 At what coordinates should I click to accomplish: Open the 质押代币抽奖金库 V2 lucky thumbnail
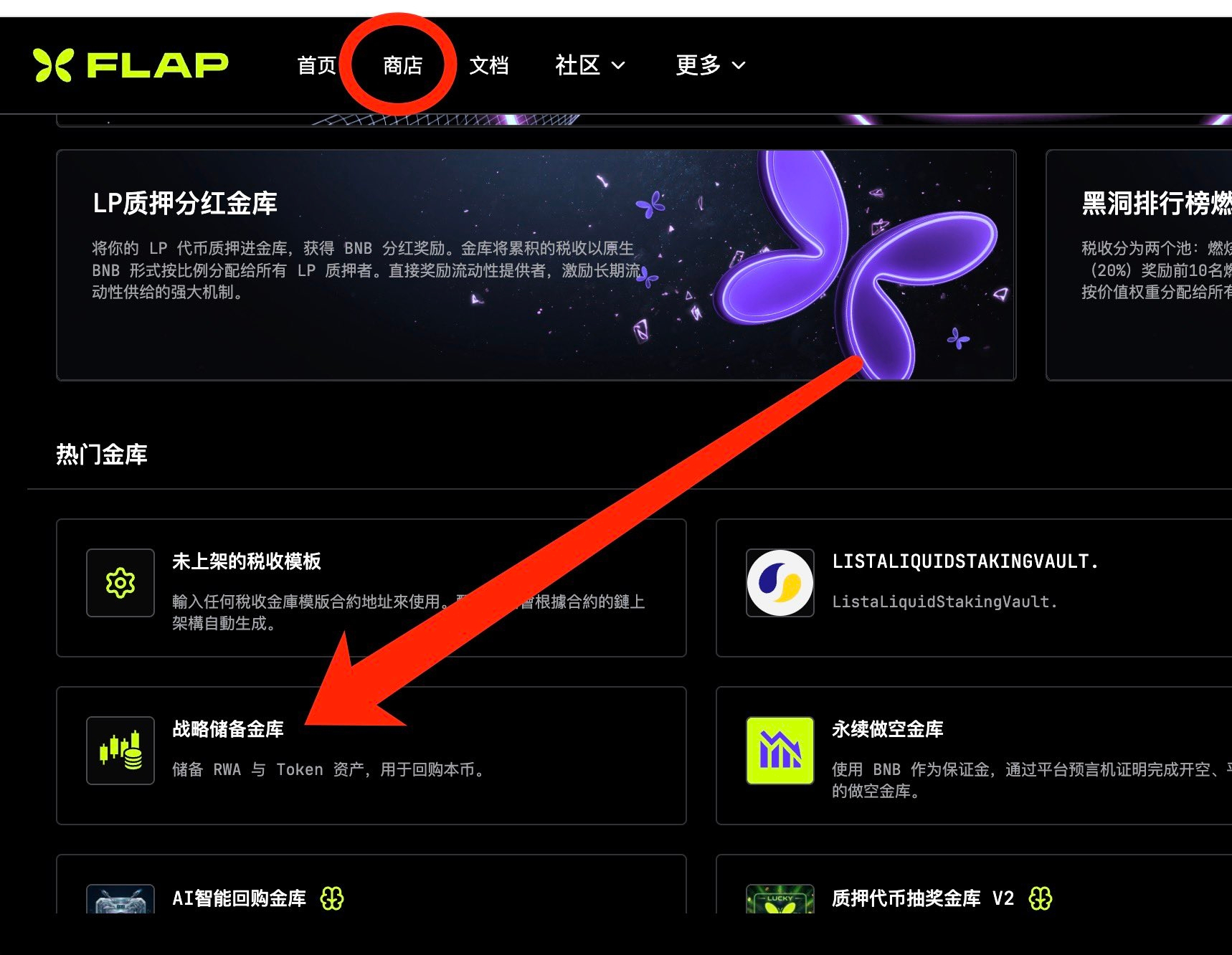click(x=780, y=899)
